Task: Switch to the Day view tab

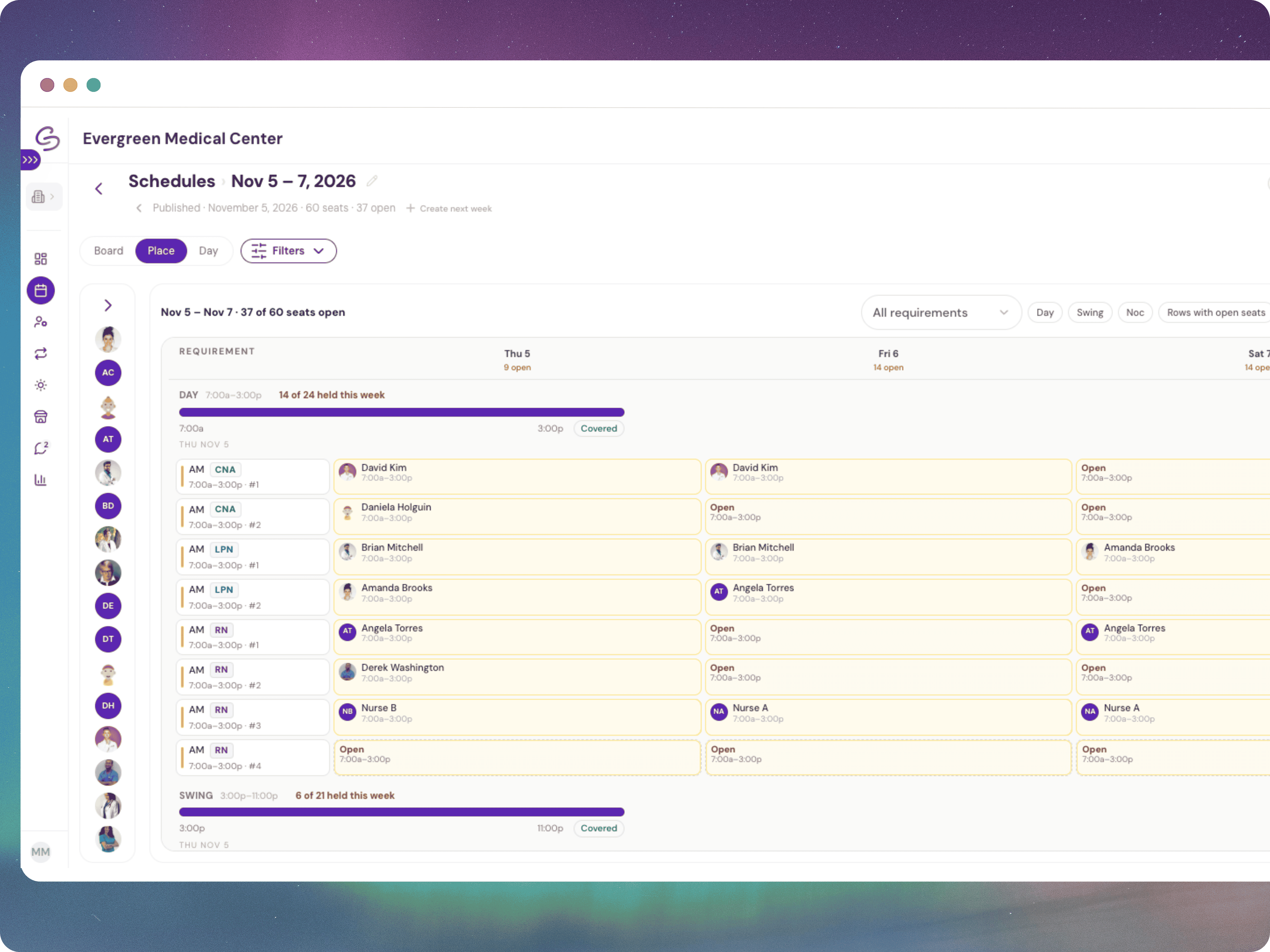Action: [208, 251]
